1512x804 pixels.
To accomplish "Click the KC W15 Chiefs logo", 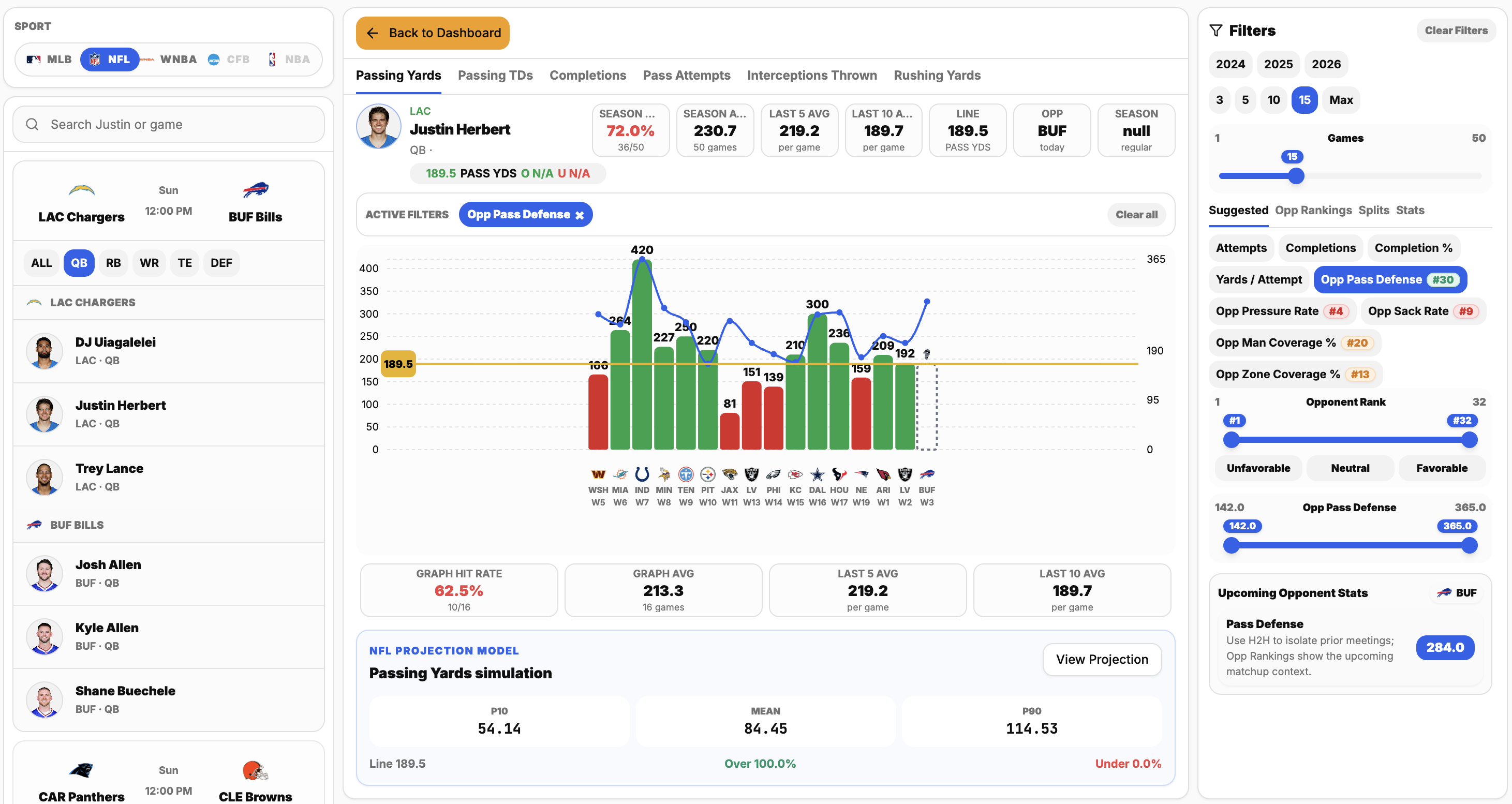I will click(795, 474).
